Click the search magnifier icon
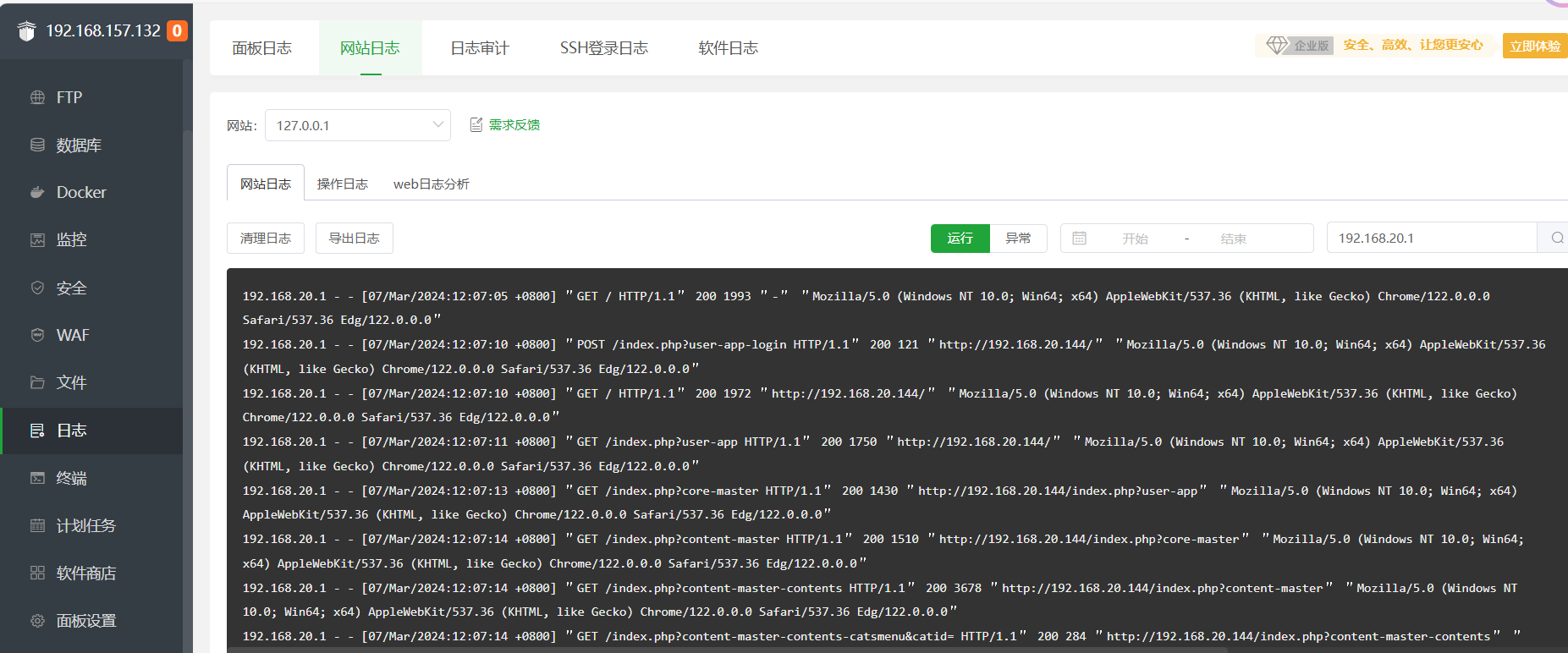This screenshot has width=1568, height=653. [x=1557, y=238]
